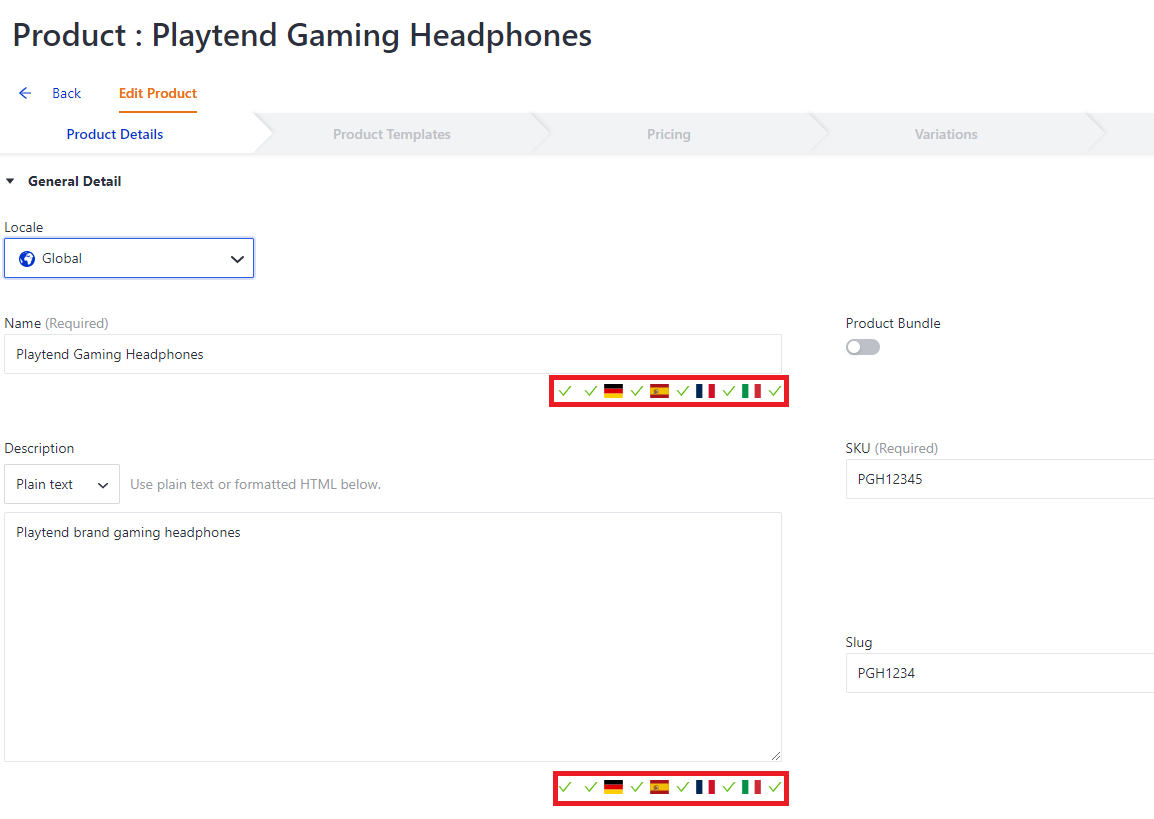Go to the Pricing step
Viewport: 1154px width, 819px height.
click(668, 134)
